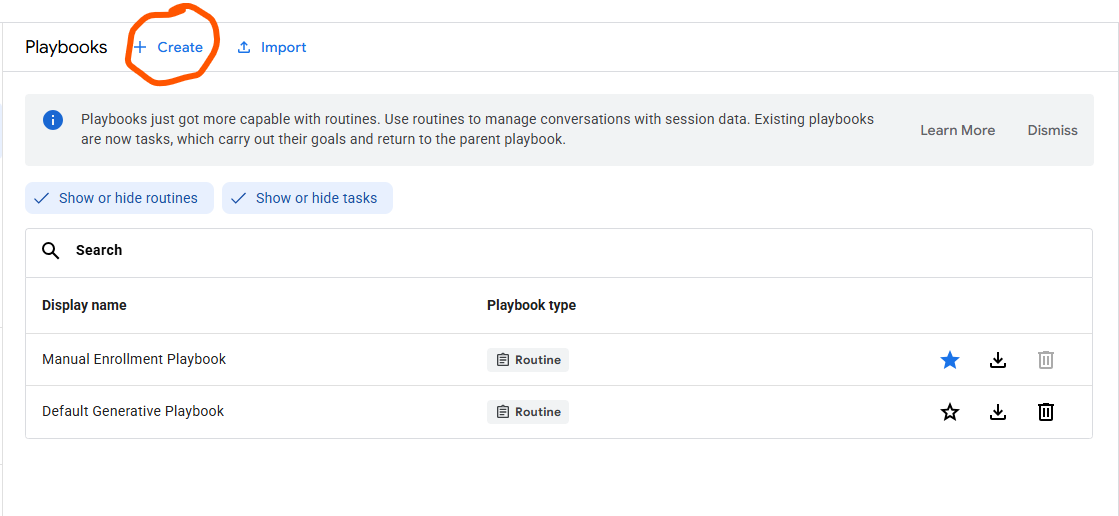
Task: Toggle the Show or hide routines chip
Action: 119,198
